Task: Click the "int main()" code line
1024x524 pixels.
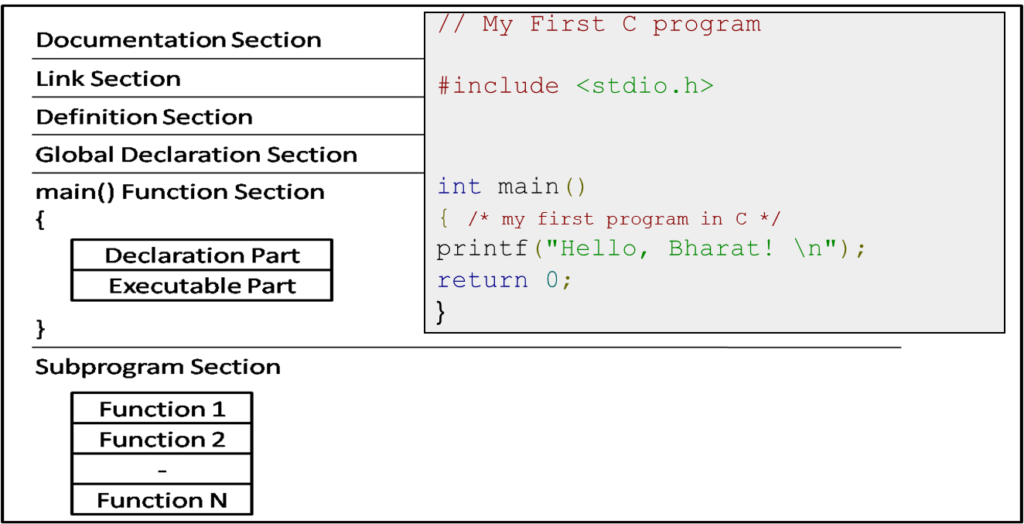Action: 511,187
